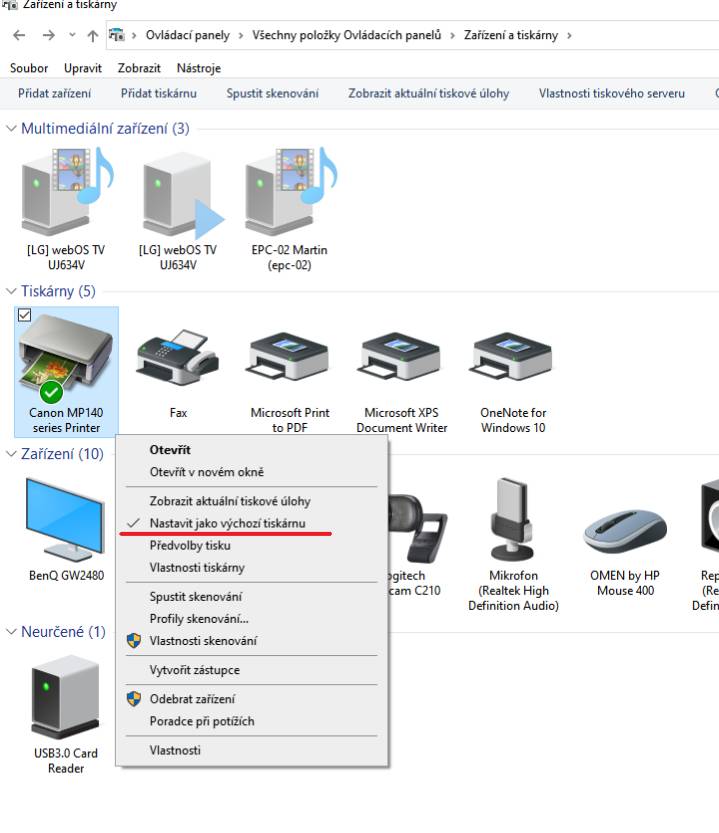Open the Nástroje menu
This screenshot has height=833, width=719.
pyautogui.click(x=198, y=68)
